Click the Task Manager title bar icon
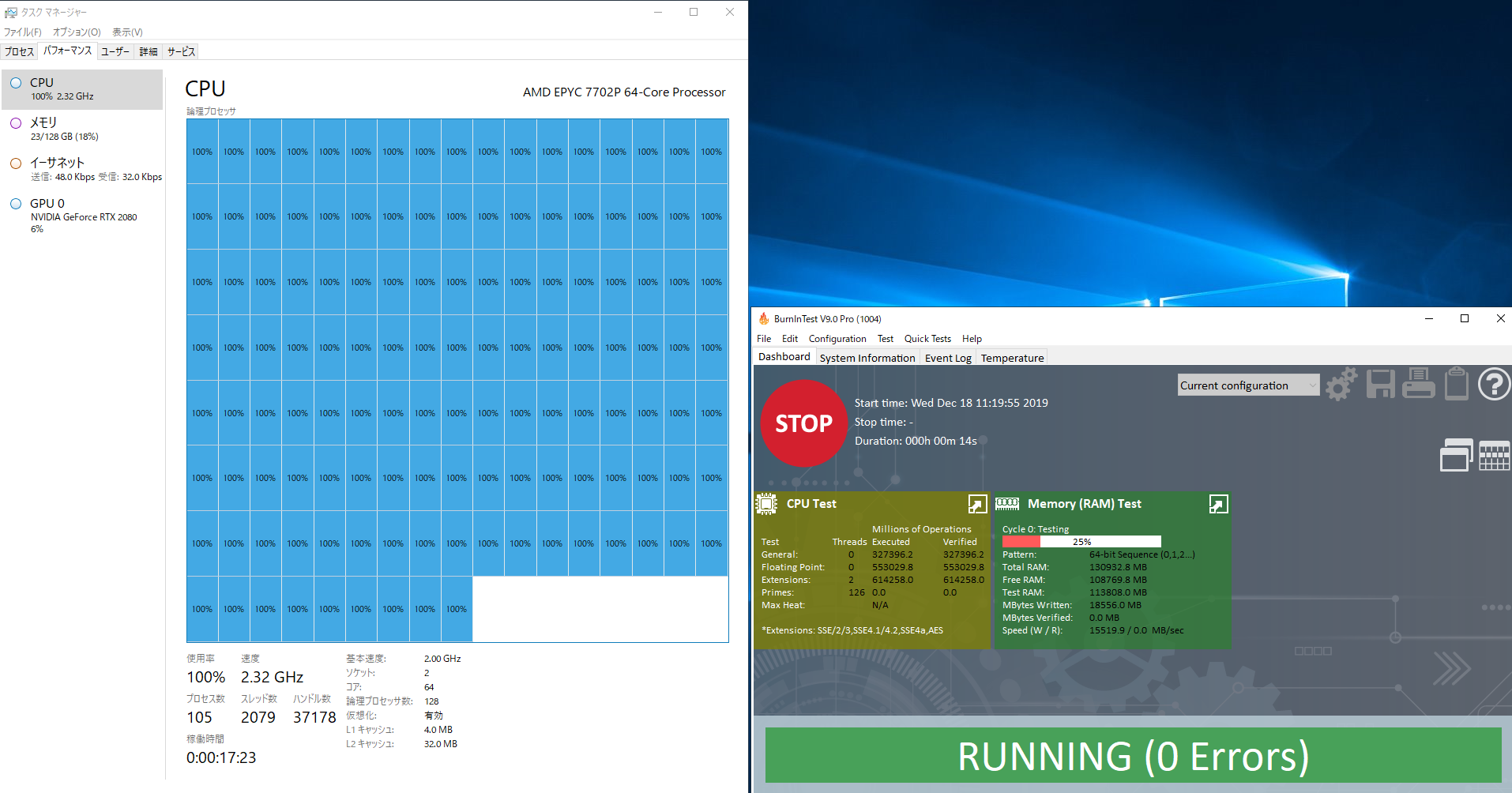Viewport: 1512px width, 793px height. click(11, 12)
